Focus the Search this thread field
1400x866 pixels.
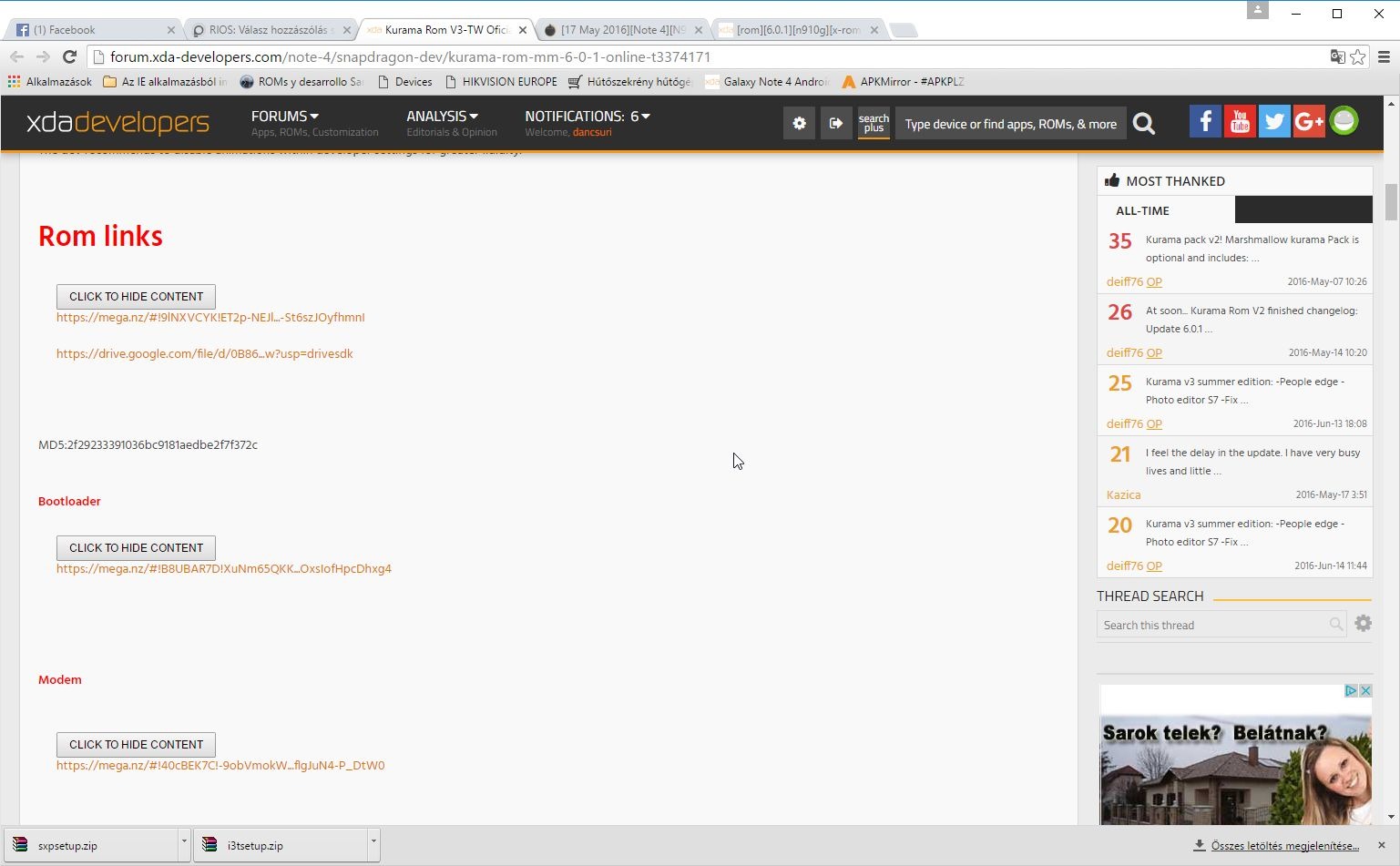click(1212, 625)
